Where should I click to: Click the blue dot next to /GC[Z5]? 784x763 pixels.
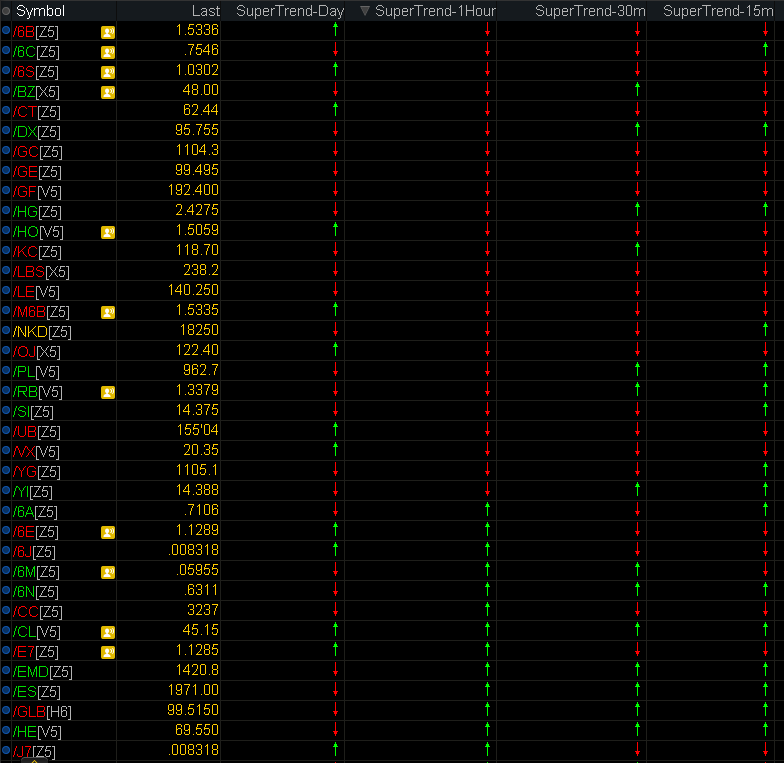pyautogui.click(x=6, y=150)
